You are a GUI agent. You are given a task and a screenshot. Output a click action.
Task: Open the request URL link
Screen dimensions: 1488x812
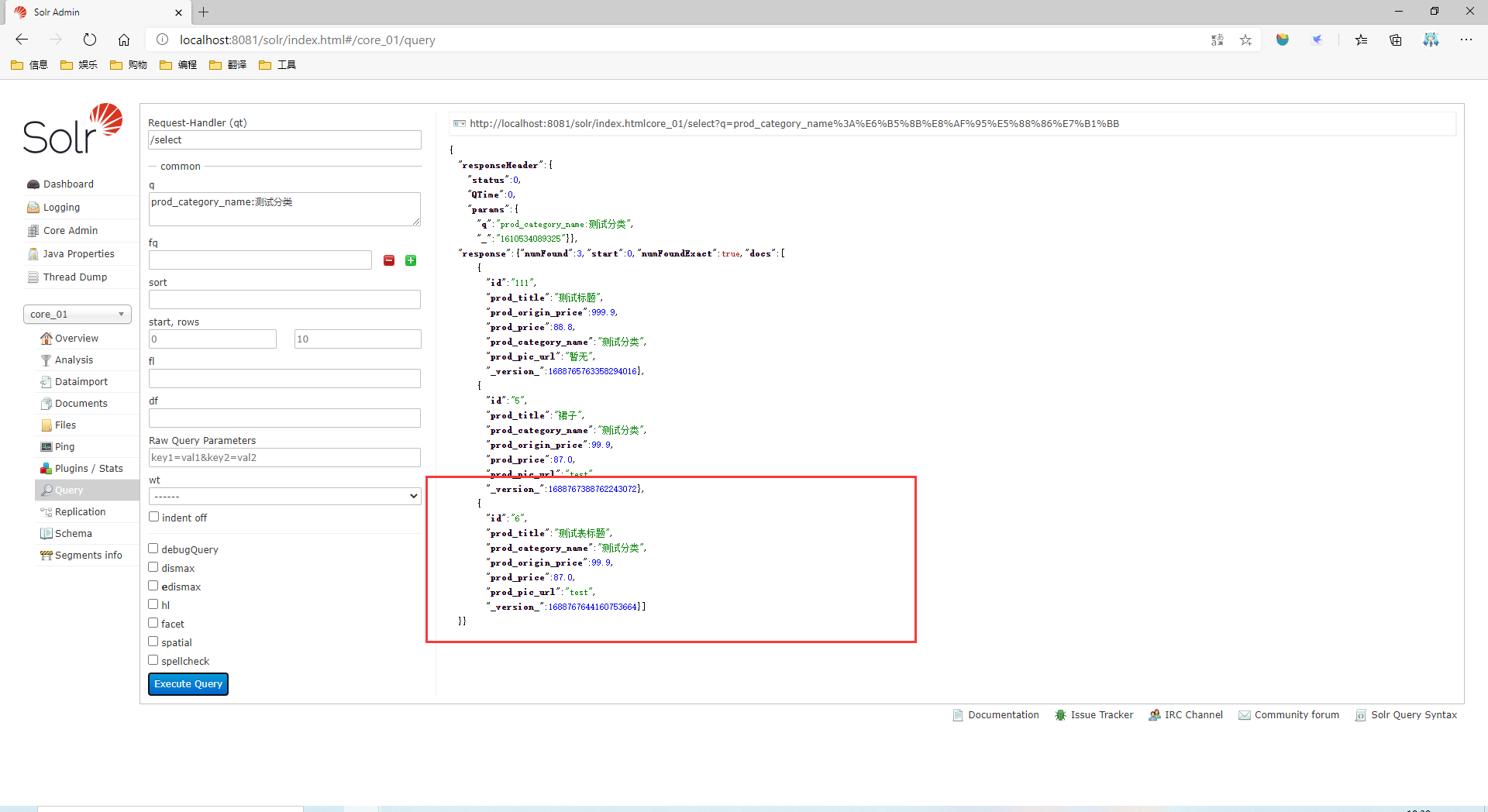pyautogui.click(x=794, y=124)
